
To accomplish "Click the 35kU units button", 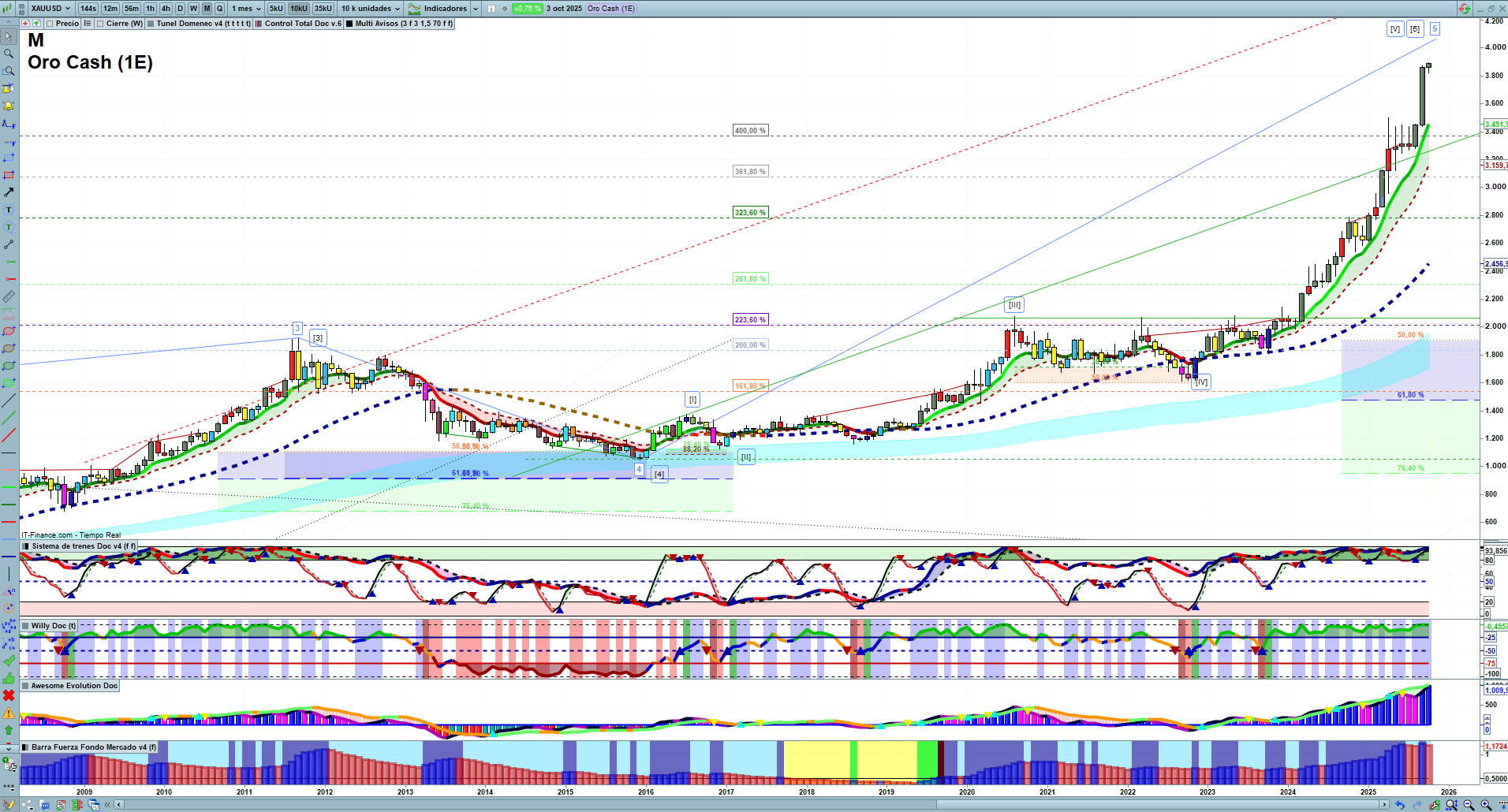I will point(323,9).
